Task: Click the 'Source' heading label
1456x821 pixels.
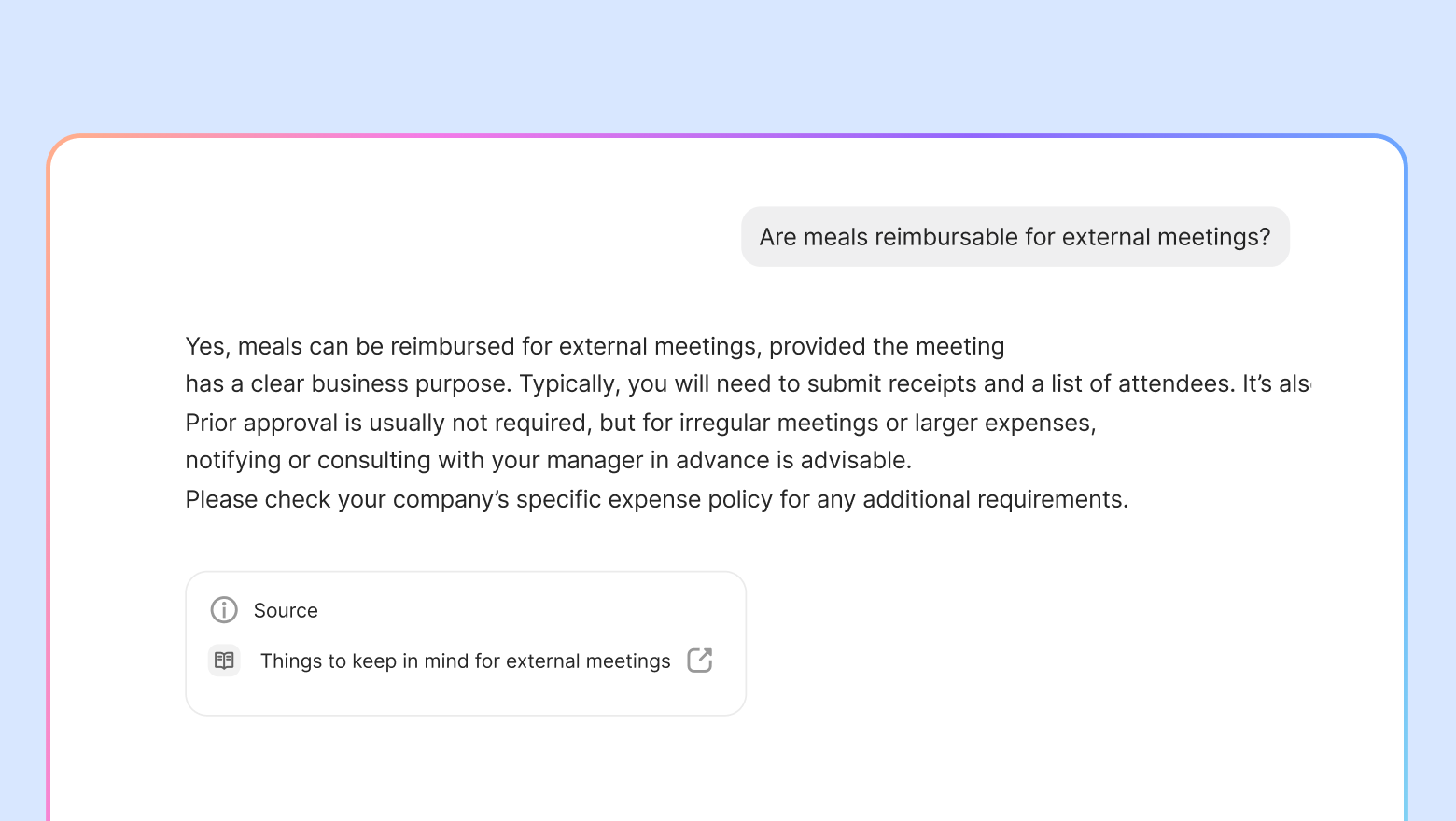Action: pos(286,610)
